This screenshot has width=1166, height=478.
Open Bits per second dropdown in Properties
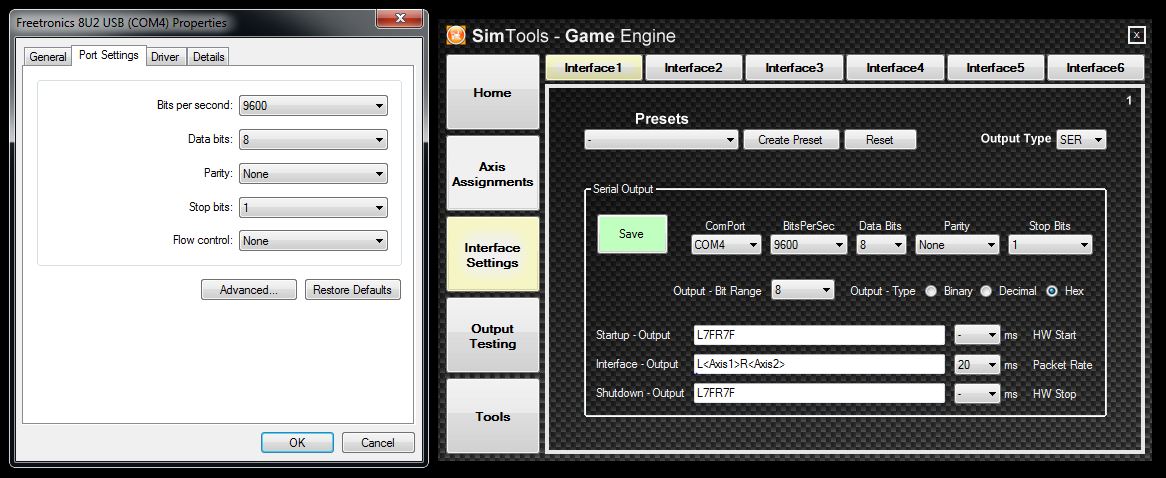pos(313,106)
